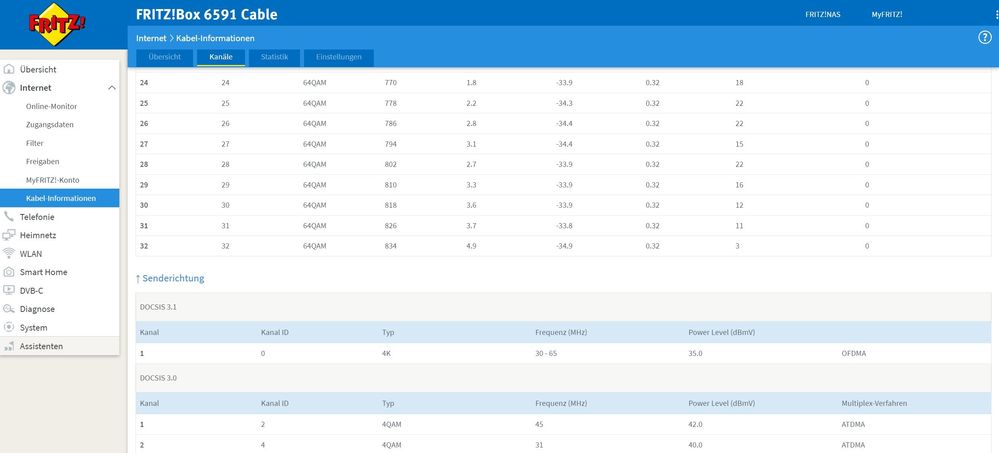Click frequency 778 in channel 25 row
Image resolution: width=999 pixels, height=453 pixels.
(x=391, y=103)
